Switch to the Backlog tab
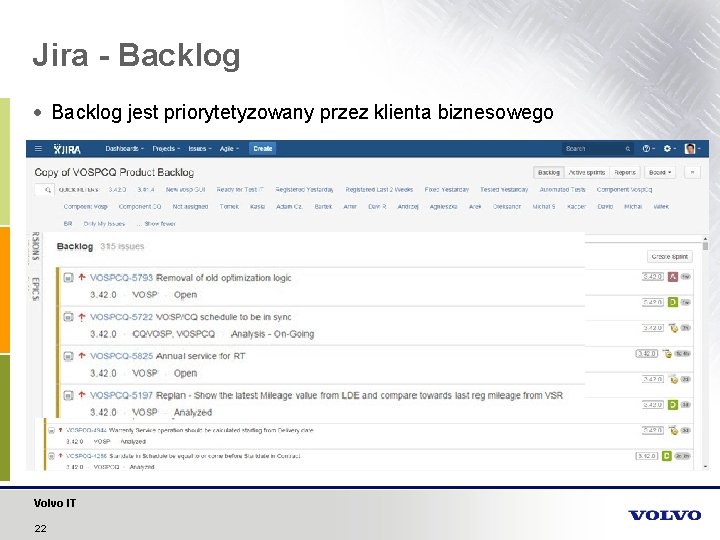Image resolution: width=720 pixels, height=540 pixels. pos(549,173)
